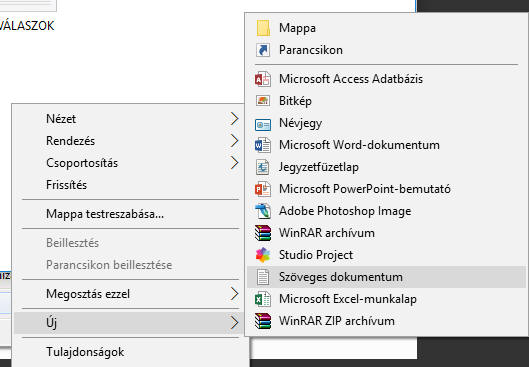Image resolution: width=529 pixels, height=367 pixels.
Task: Open Megosztás ezzel menu entry
Action: 129,294
